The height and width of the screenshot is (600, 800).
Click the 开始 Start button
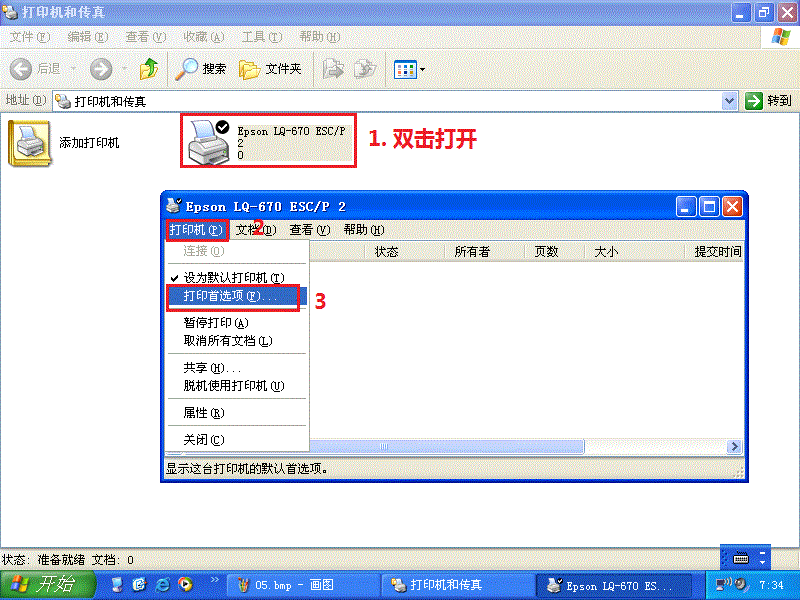pyautogui.click(x=48, y=585)
